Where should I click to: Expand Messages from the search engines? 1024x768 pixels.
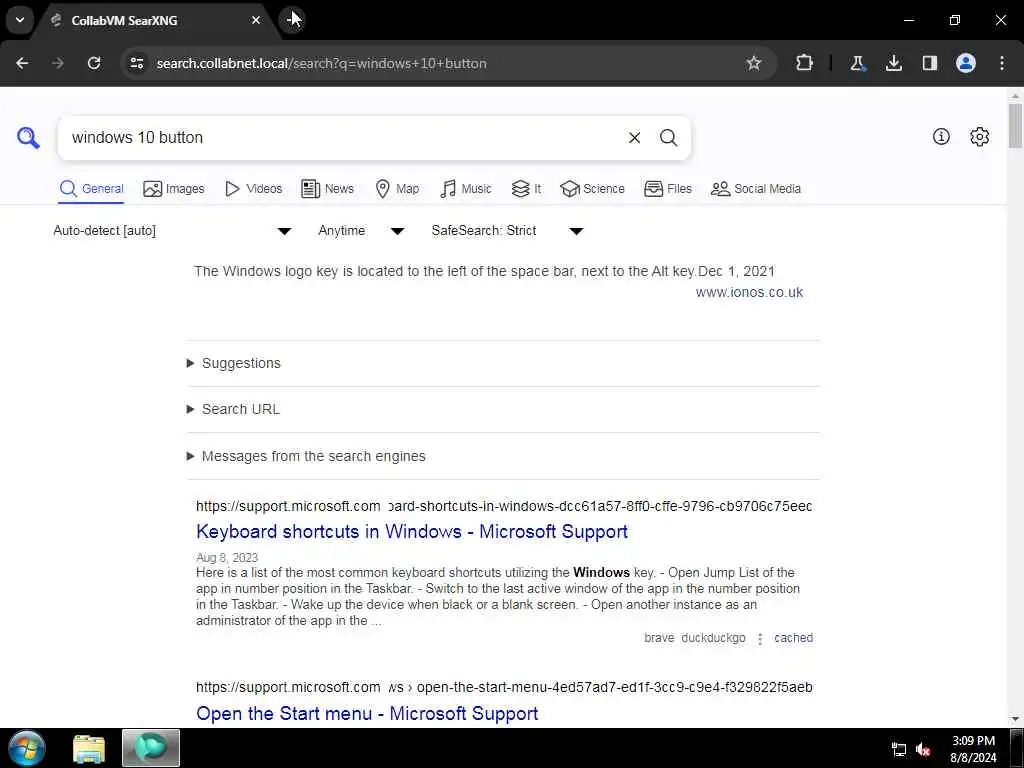tap(306, 456)
